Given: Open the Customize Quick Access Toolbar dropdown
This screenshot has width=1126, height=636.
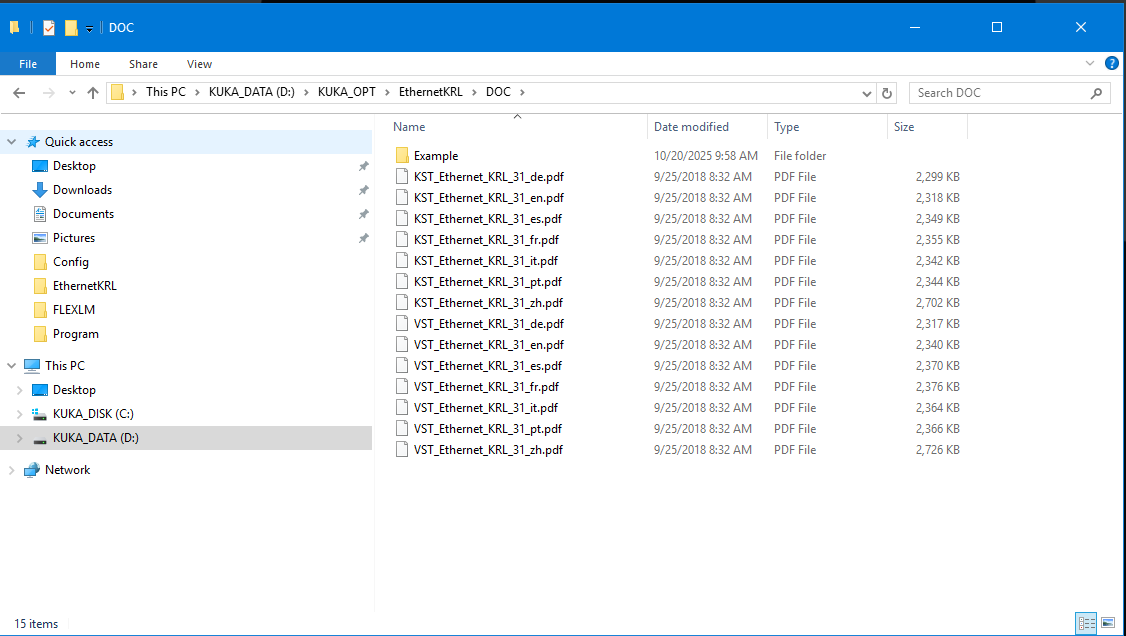Looking at the screenshot, I should click(x=90, y=28).
